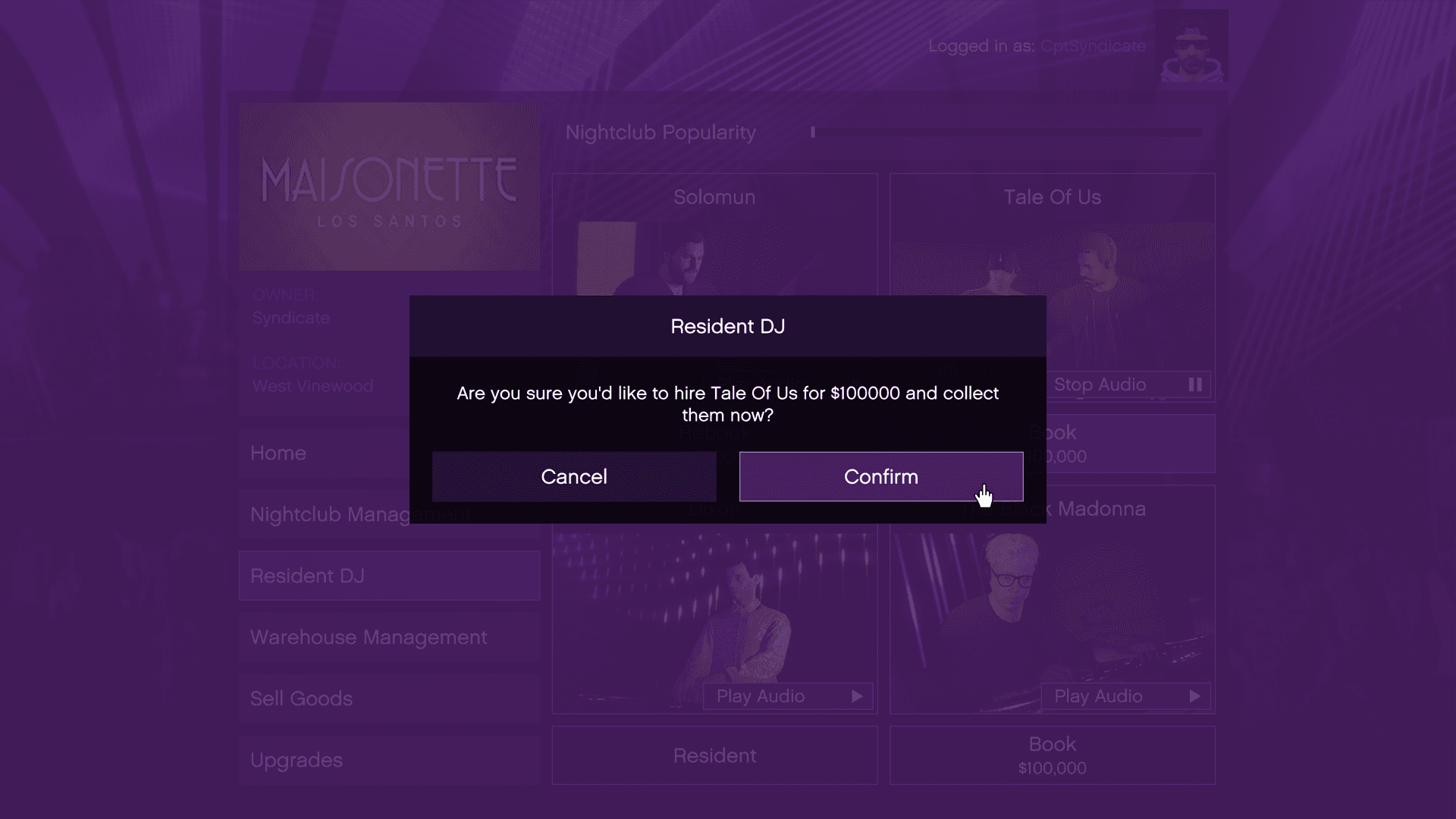Confirm hiring Tale Of Us

[x=881, y=476]
